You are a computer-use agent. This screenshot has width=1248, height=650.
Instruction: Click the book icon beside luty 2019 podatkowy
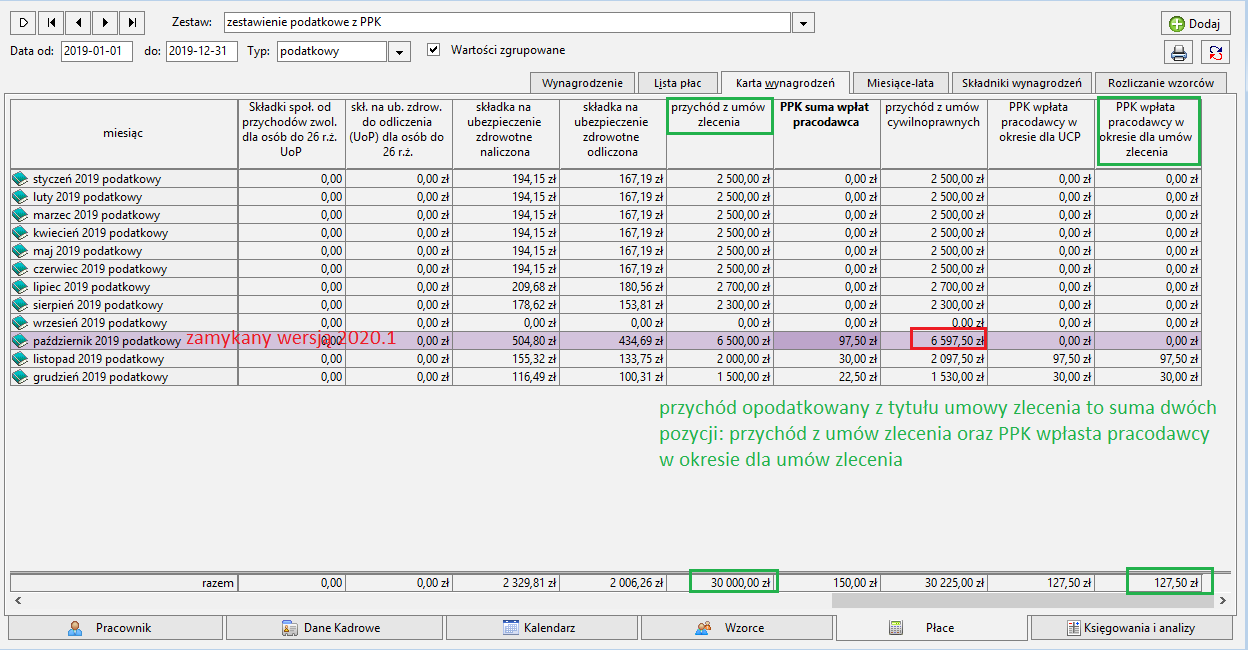point(20,197)
